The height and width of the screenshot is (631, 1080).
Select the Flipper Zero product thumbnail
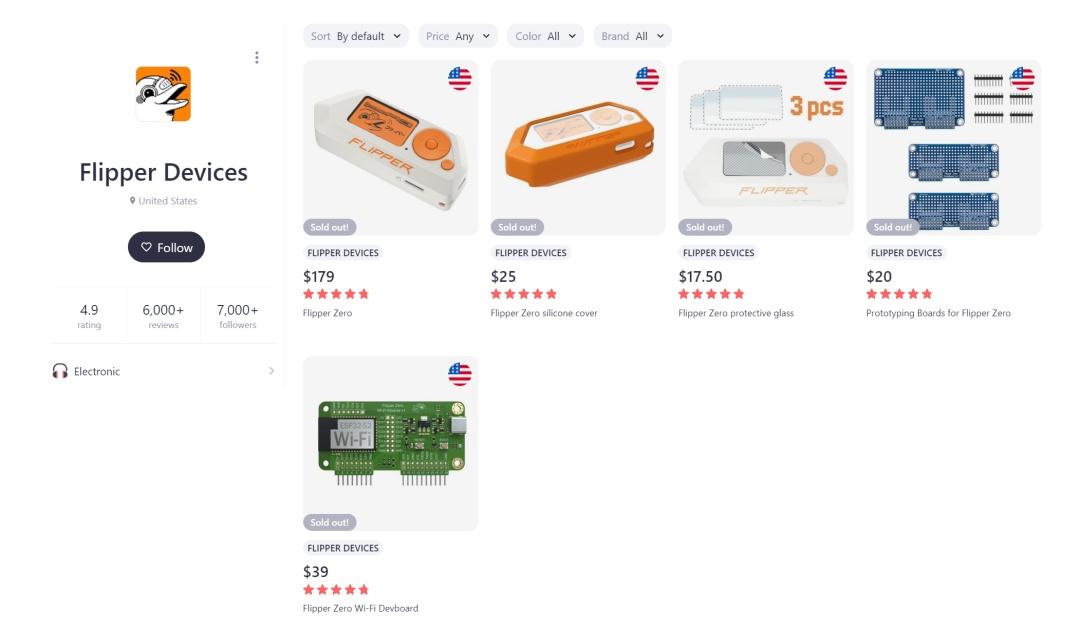click(390, 148)
